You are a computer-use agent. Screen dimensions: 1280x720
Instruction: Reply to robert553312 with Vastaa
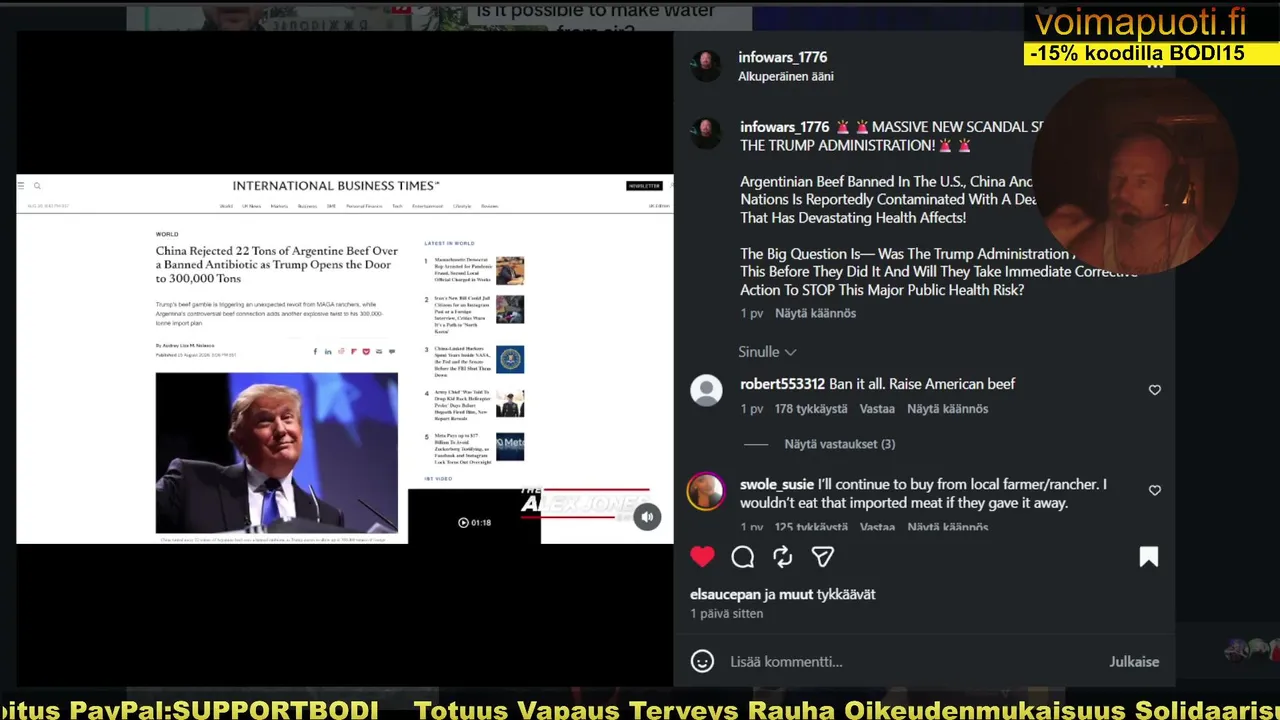pos(877,409)
